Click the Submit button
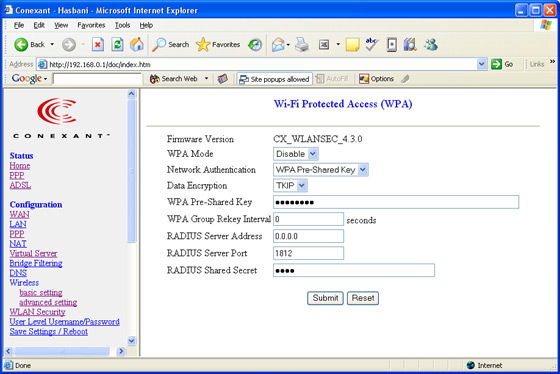Screen dimensions: 560x374 click(x=325, y=298)
